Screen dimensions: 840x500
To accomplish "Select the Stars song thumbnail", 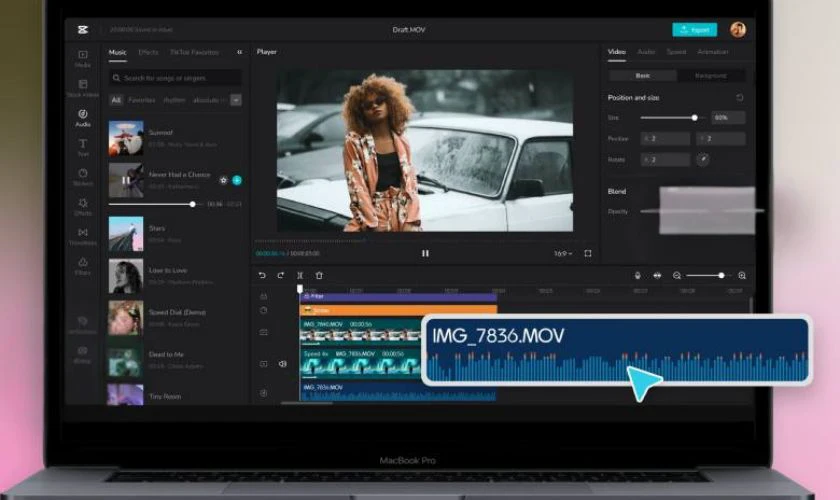I will click(x=126, y=234).
